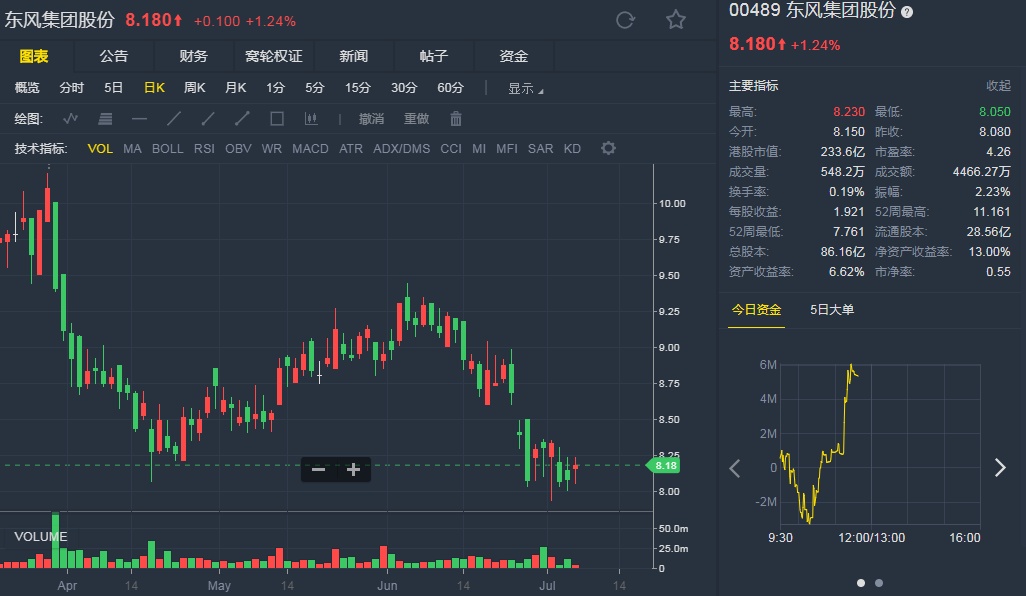
Task: Switch to 图表 chart tab
Action: [34, 56]
